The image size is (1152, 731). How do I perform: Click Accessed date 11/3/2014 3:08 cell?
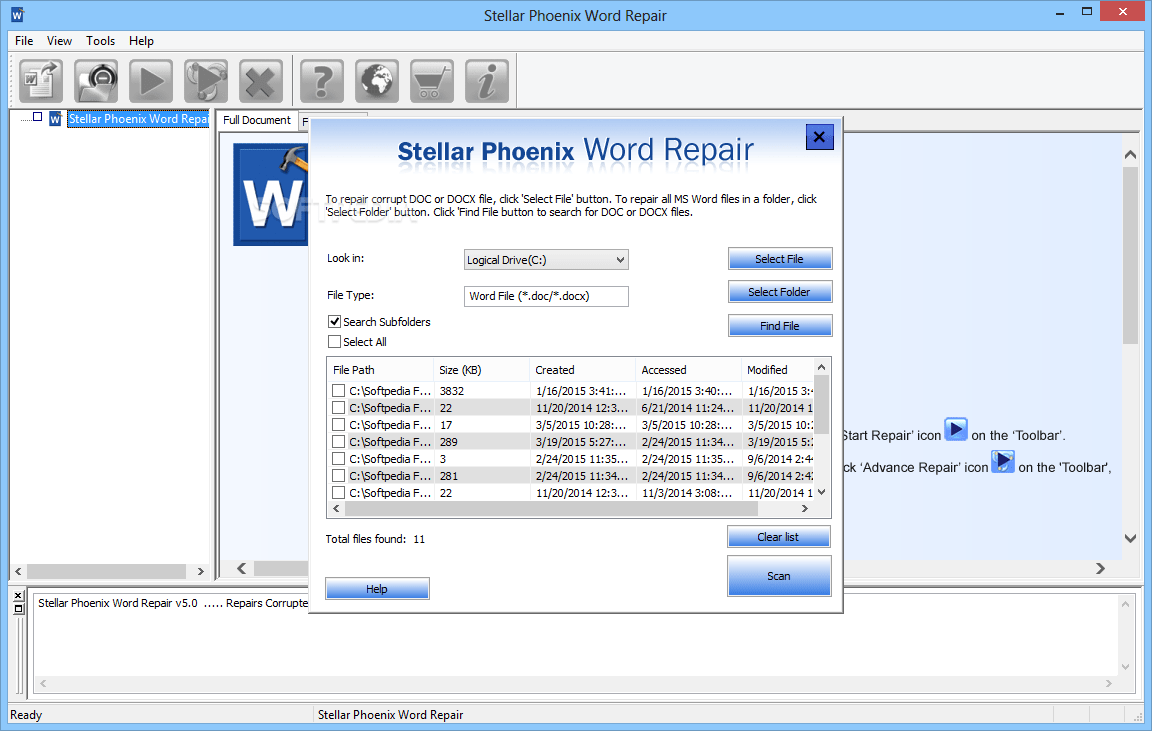[687, 493]
